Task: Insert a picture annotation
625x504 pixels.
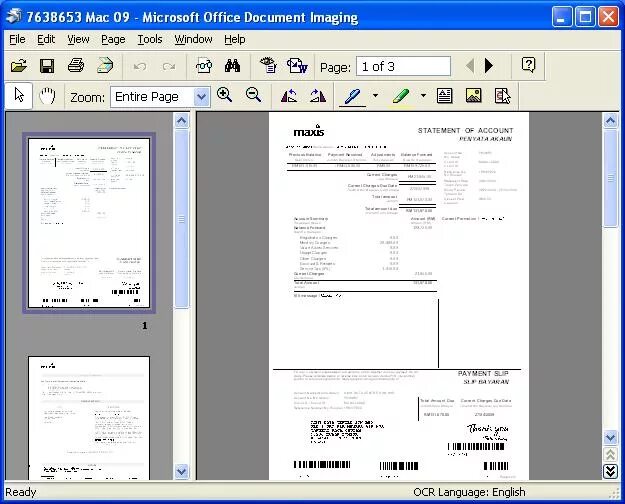Action: (x=474, y=96)
